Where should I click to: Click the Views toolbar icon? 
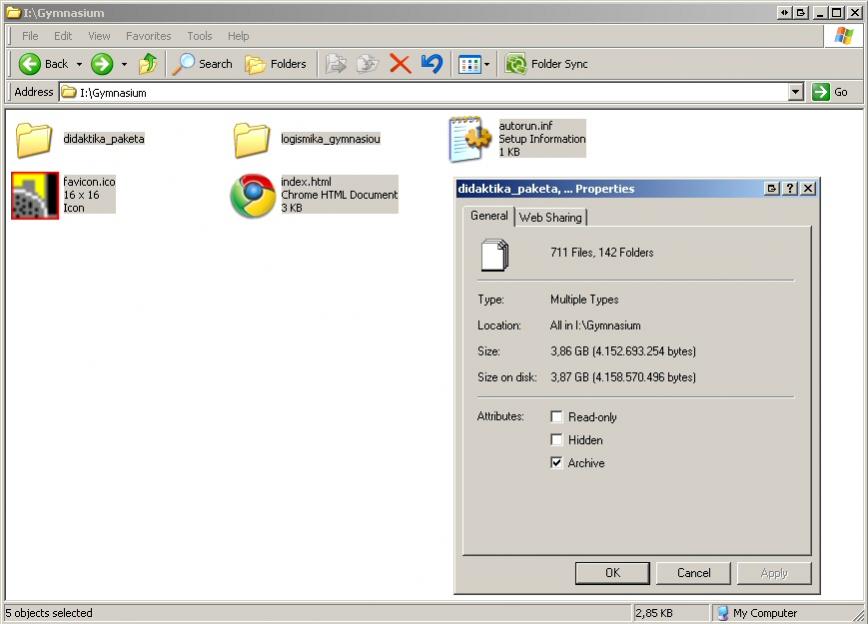pos(469,65)
